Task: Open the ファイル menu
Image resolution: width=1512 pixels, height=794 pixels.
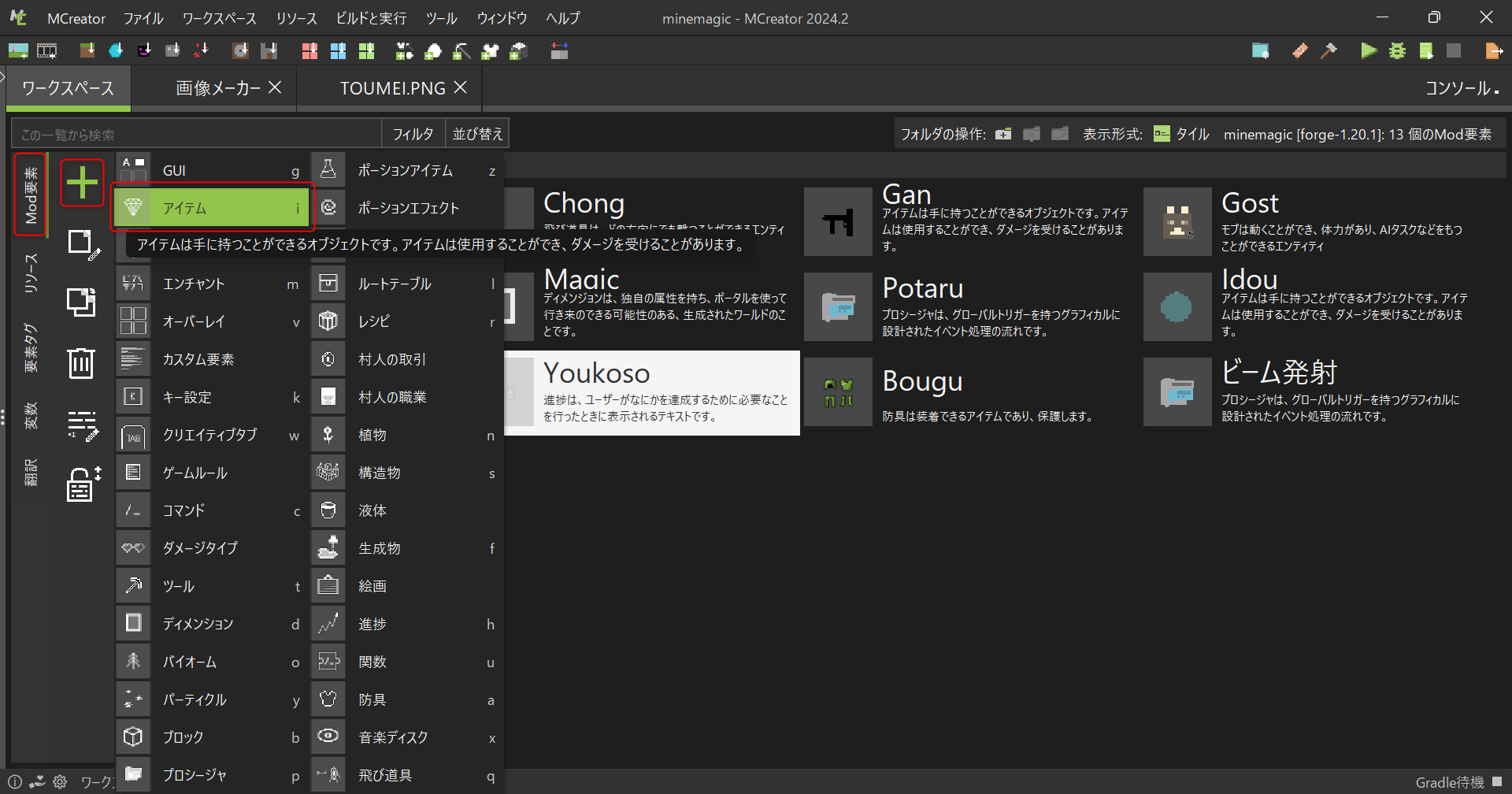Action: [143, 18]
